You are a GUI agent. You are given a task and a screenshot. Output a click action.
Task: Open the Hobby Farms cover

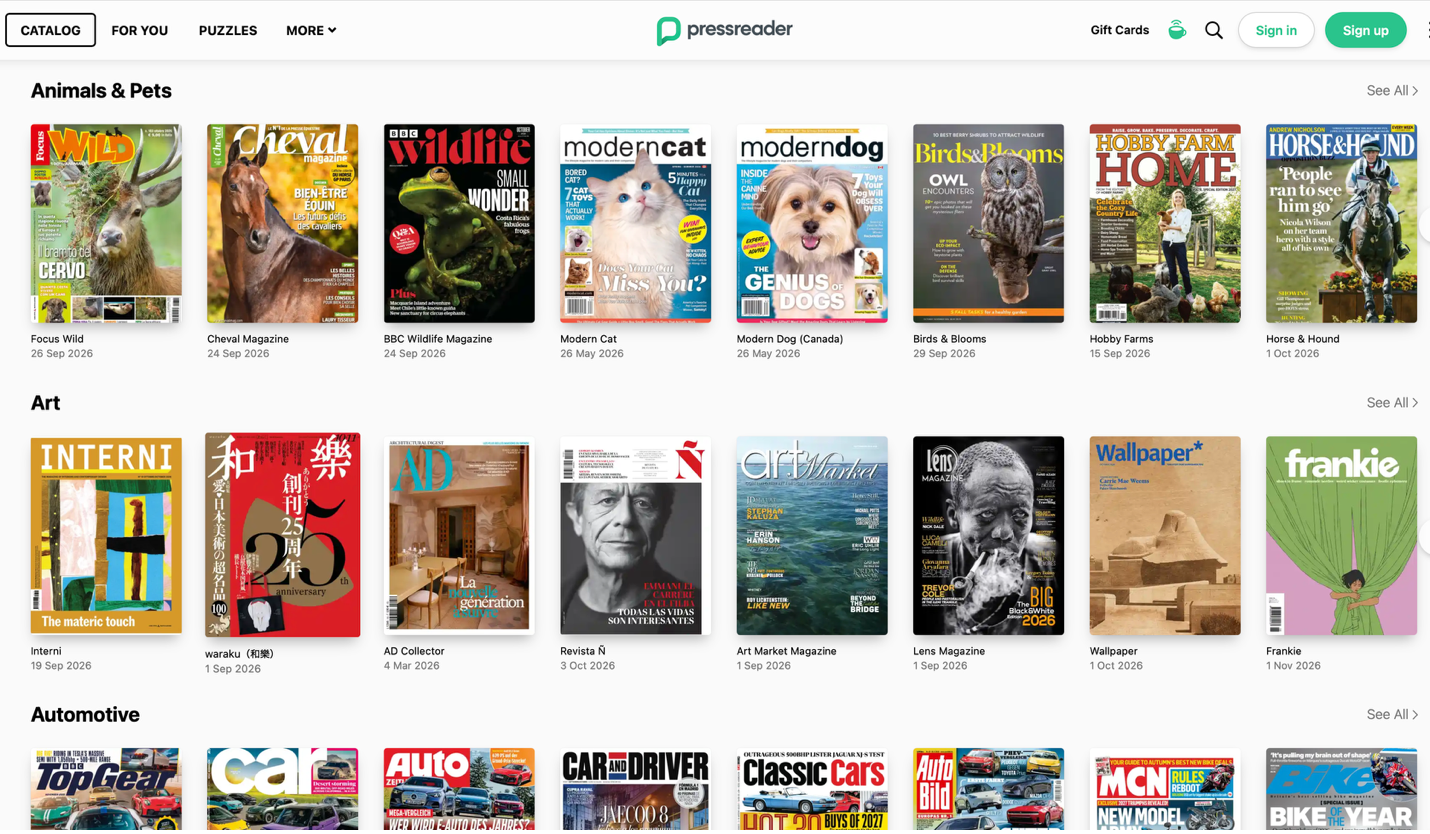[x=1165, y=223]
